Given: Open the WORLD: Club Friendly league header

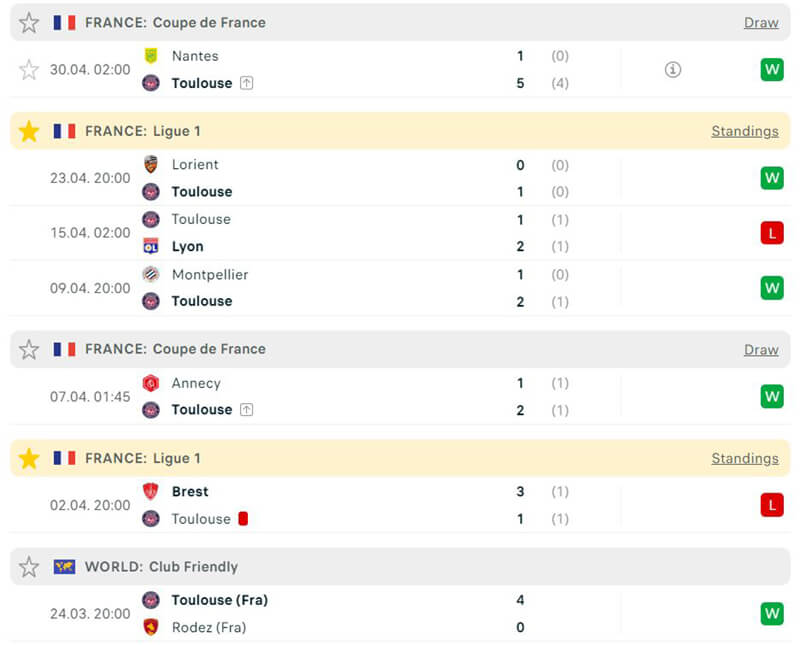Looking at the screenshot, I should coord(161,567).
